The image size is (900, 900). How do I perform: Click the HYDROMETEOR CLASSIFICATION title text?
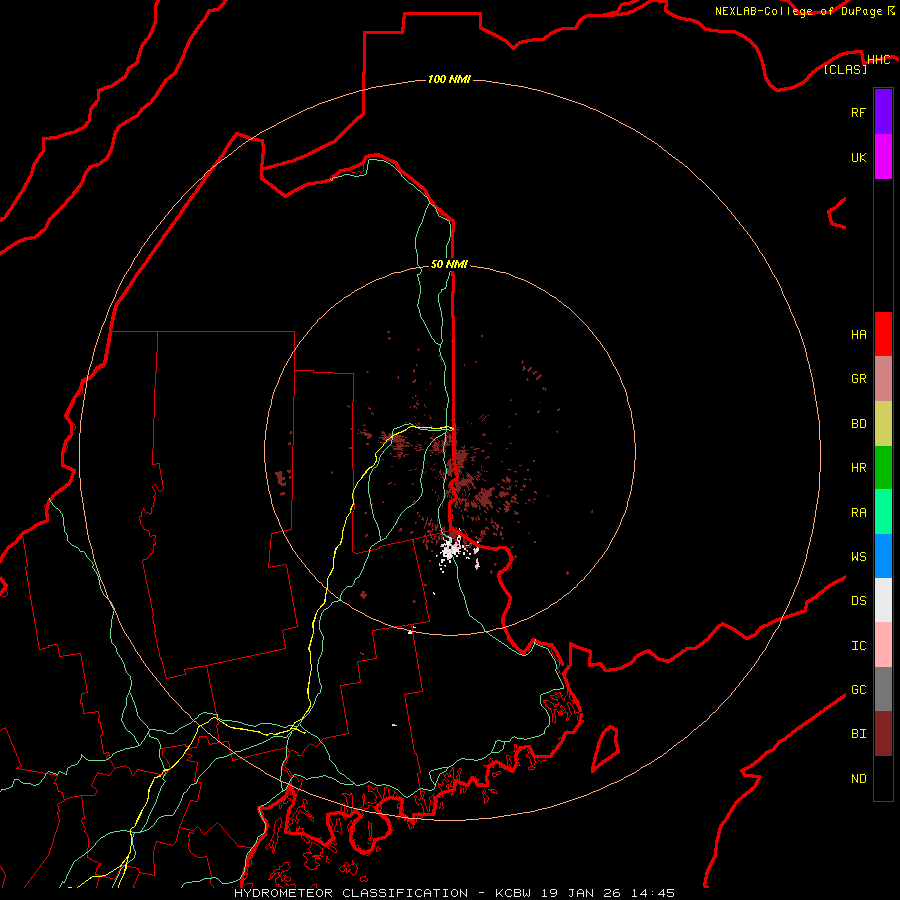coord(351,893)
